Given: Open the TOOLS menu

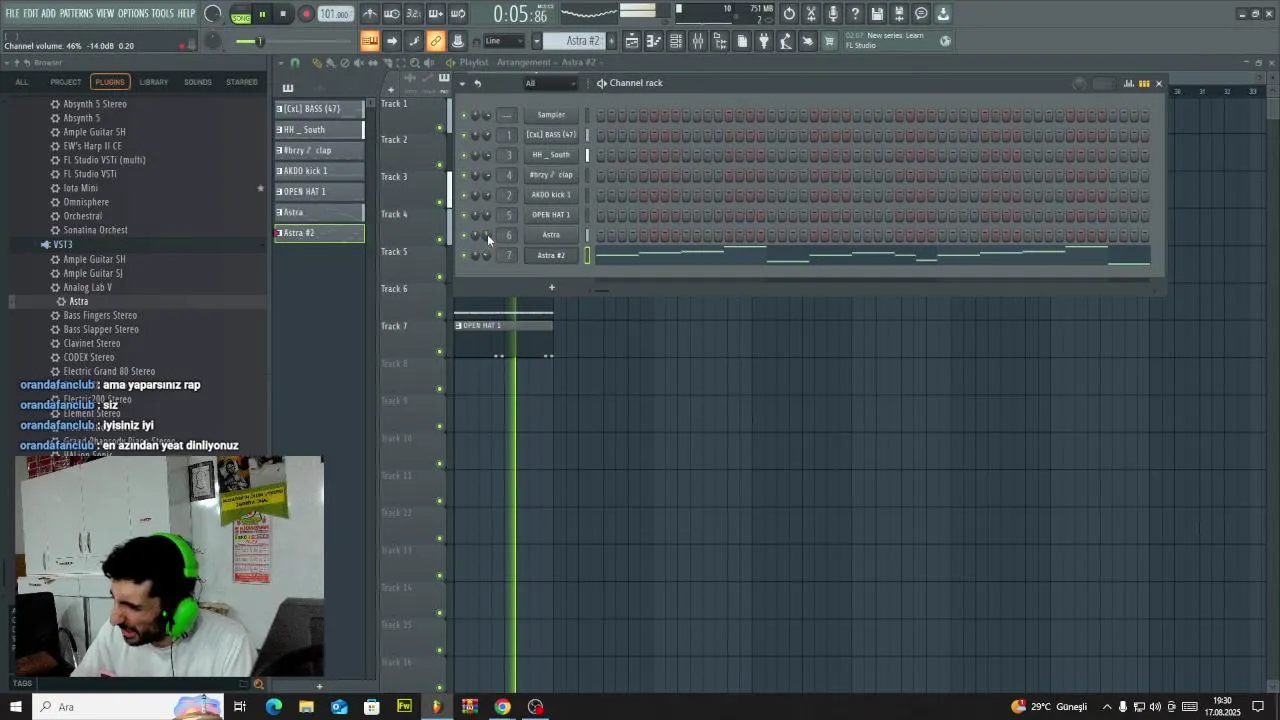Looking at the screenshot, I should coord(162,13).
